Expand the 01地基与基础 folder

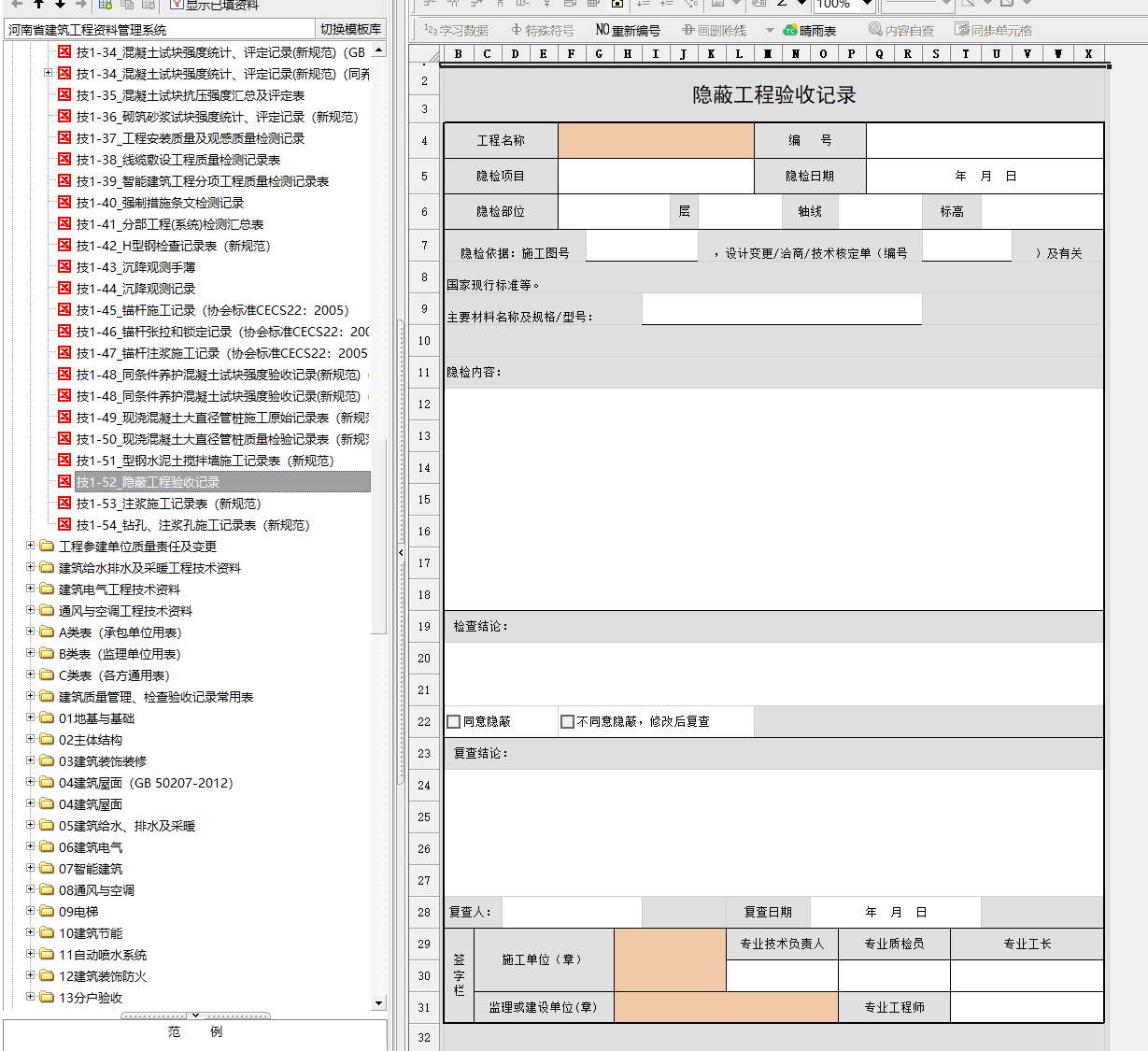click(x=31, y=717)
